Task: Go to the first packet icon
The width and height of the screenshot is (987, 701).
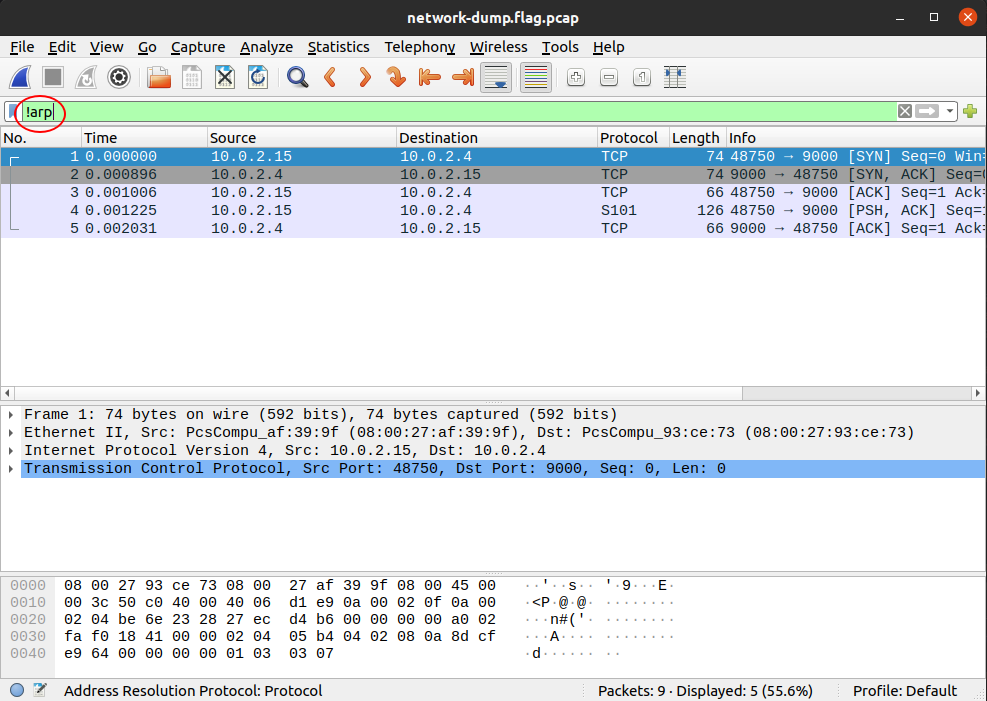Action: pos(430,77)
